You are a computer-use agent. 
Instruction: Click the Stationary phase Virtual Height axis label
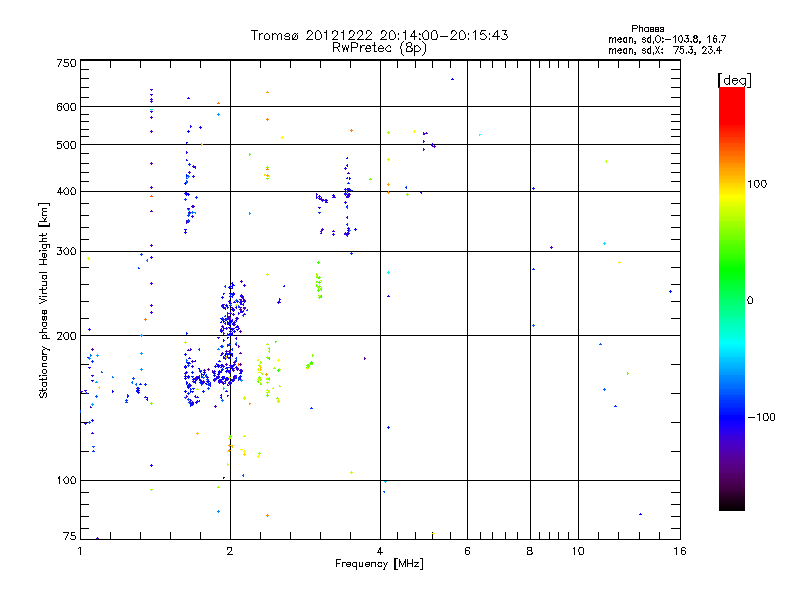(44, 300)
